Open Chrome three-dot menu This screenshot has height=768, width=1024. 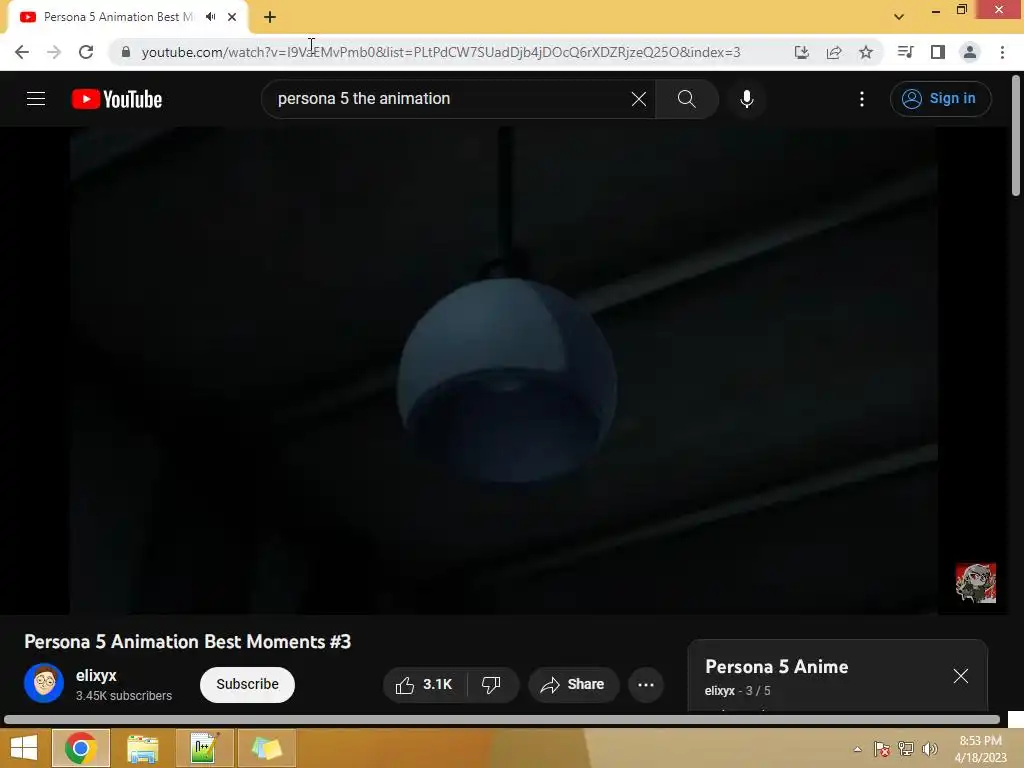1002,52
